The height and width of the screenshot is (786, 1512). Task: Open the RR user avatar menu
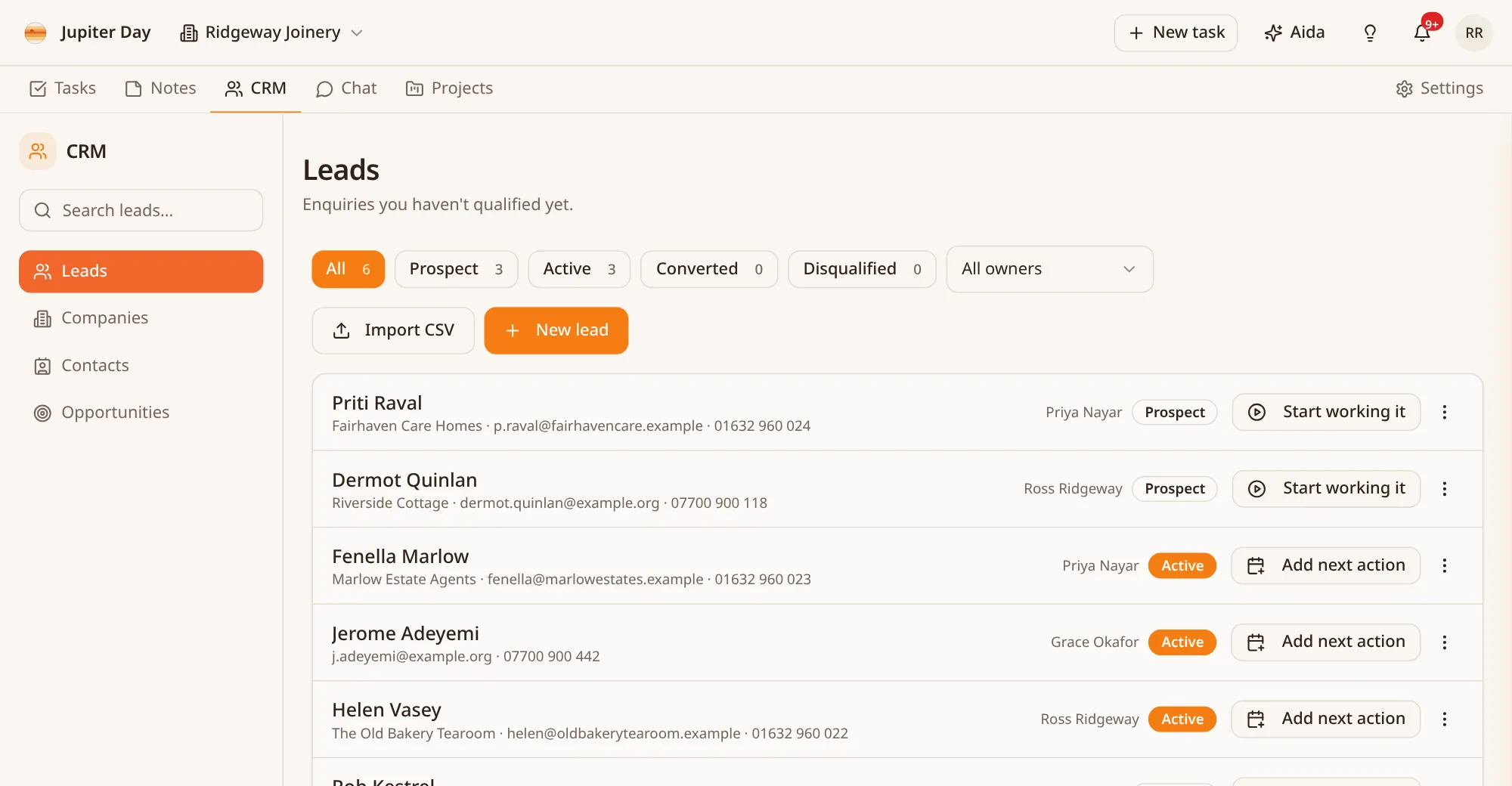pyautogui.click(x=1473, y=32)
